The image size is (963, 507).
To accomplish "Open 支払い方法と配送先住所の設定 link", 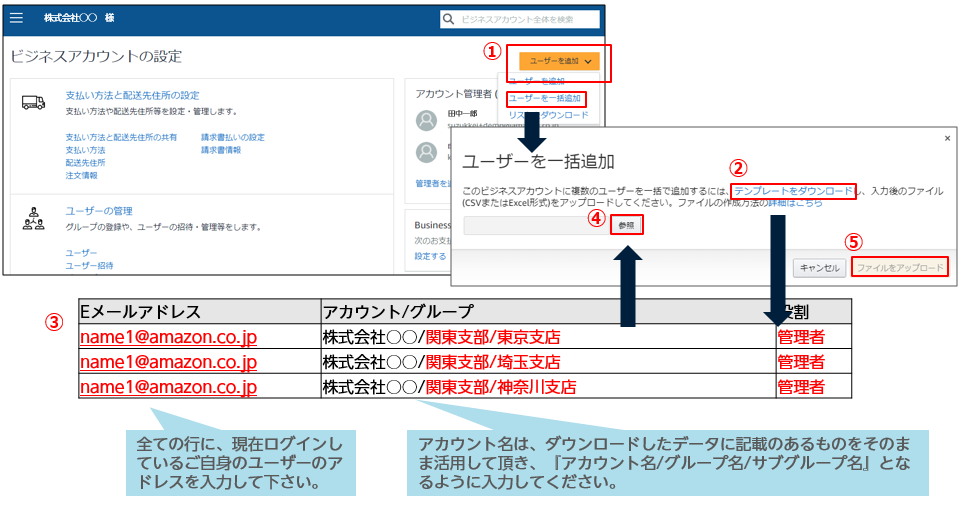I will tap(132, 95).
